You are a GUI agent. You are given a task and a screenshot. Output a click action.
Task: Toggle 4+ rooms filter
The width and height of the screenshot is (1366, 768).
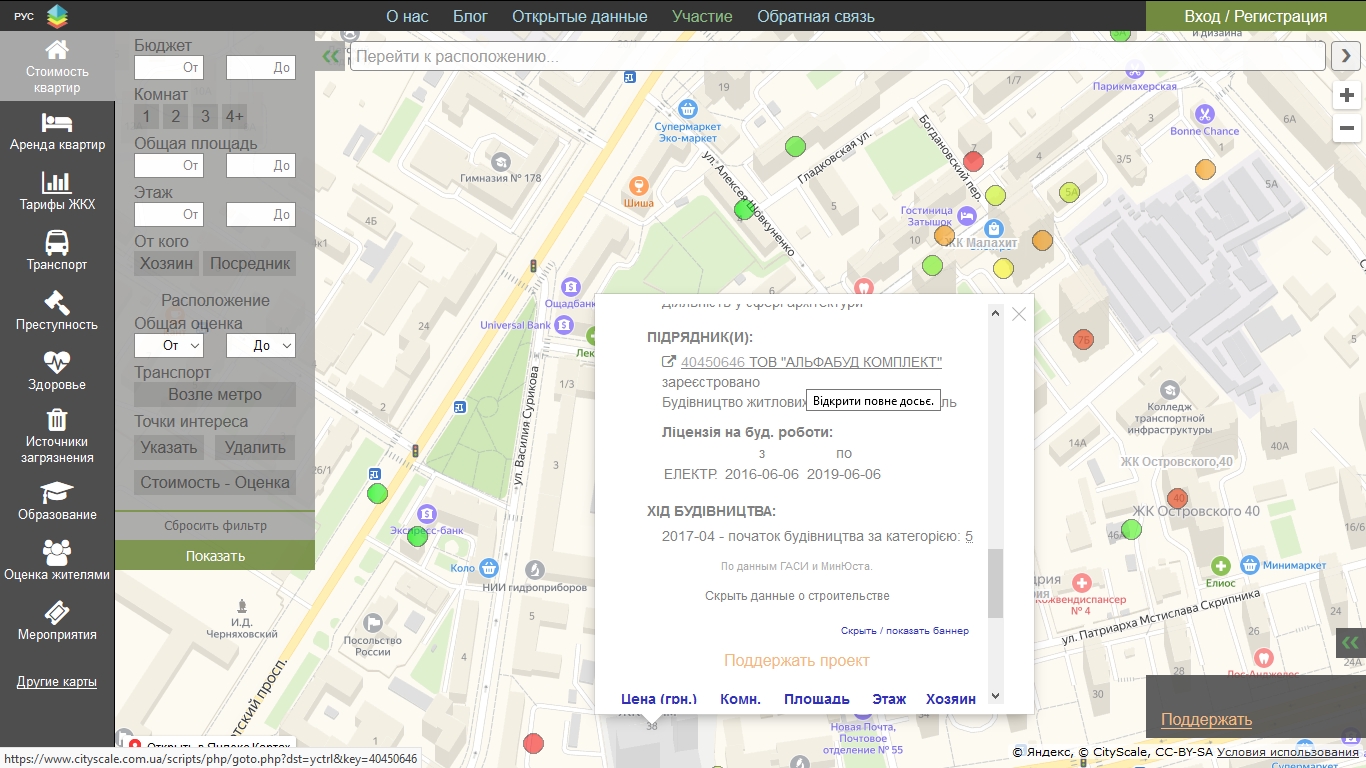click(x=234, y=116)
